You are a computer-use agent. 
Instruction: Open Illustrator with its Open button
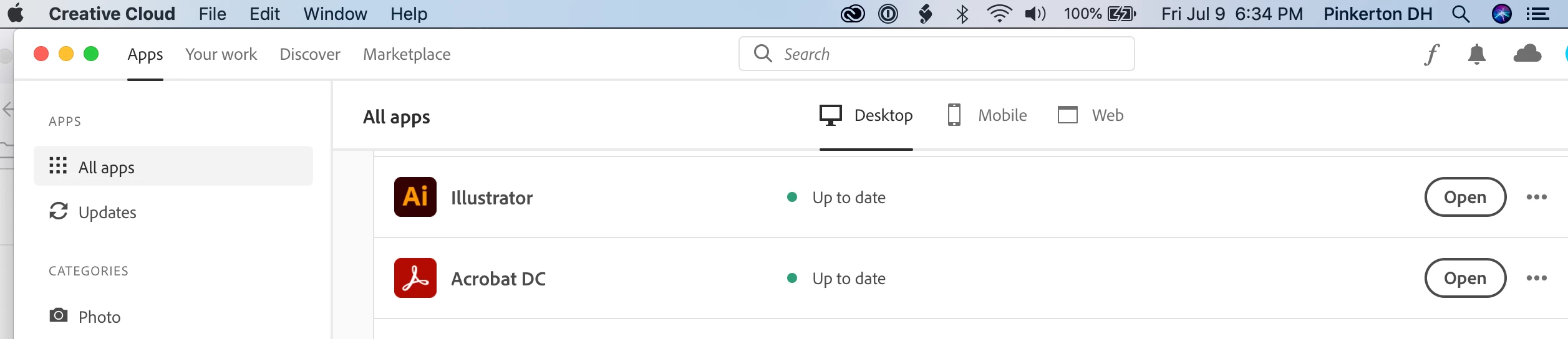(x=1465, y=197)
